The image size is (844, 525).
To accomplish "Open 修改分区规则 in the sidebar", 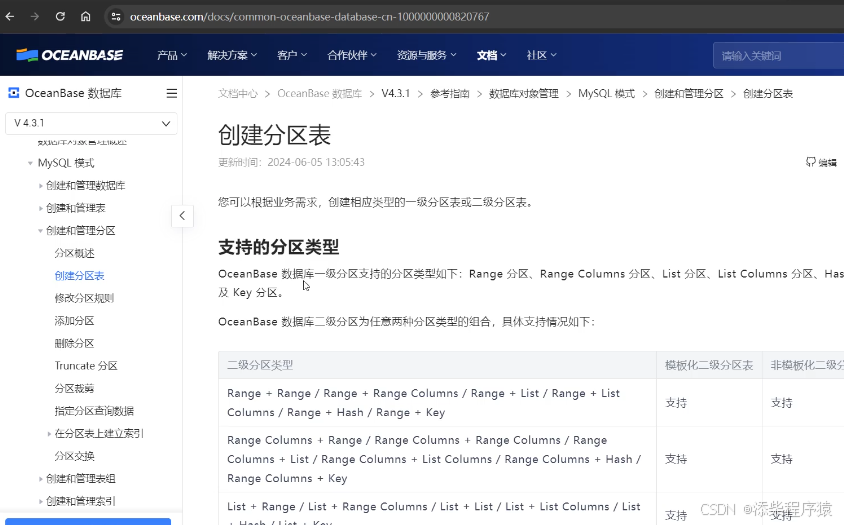I will pyautogui.click(x=84, y=298).
